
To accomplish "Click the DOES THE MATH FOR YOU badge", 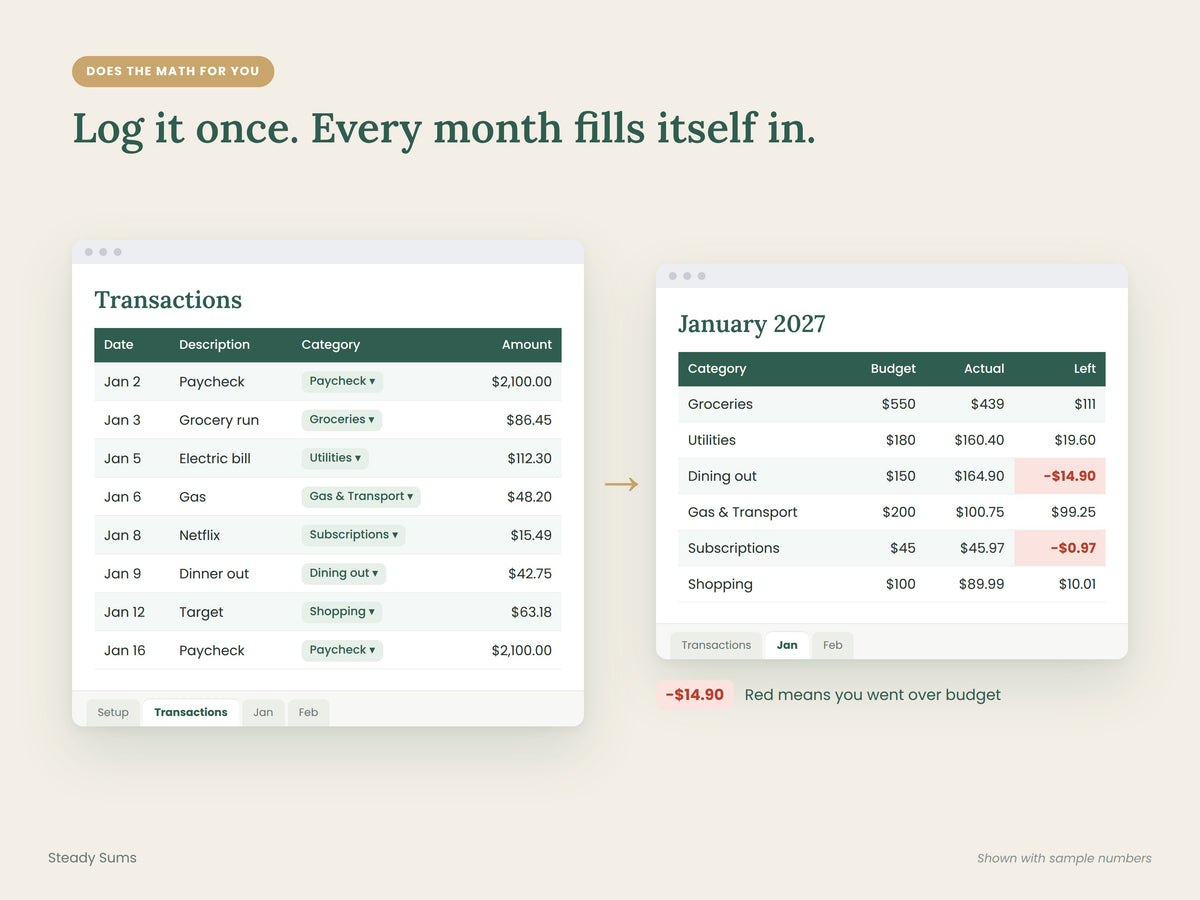I will coord(173,71).
